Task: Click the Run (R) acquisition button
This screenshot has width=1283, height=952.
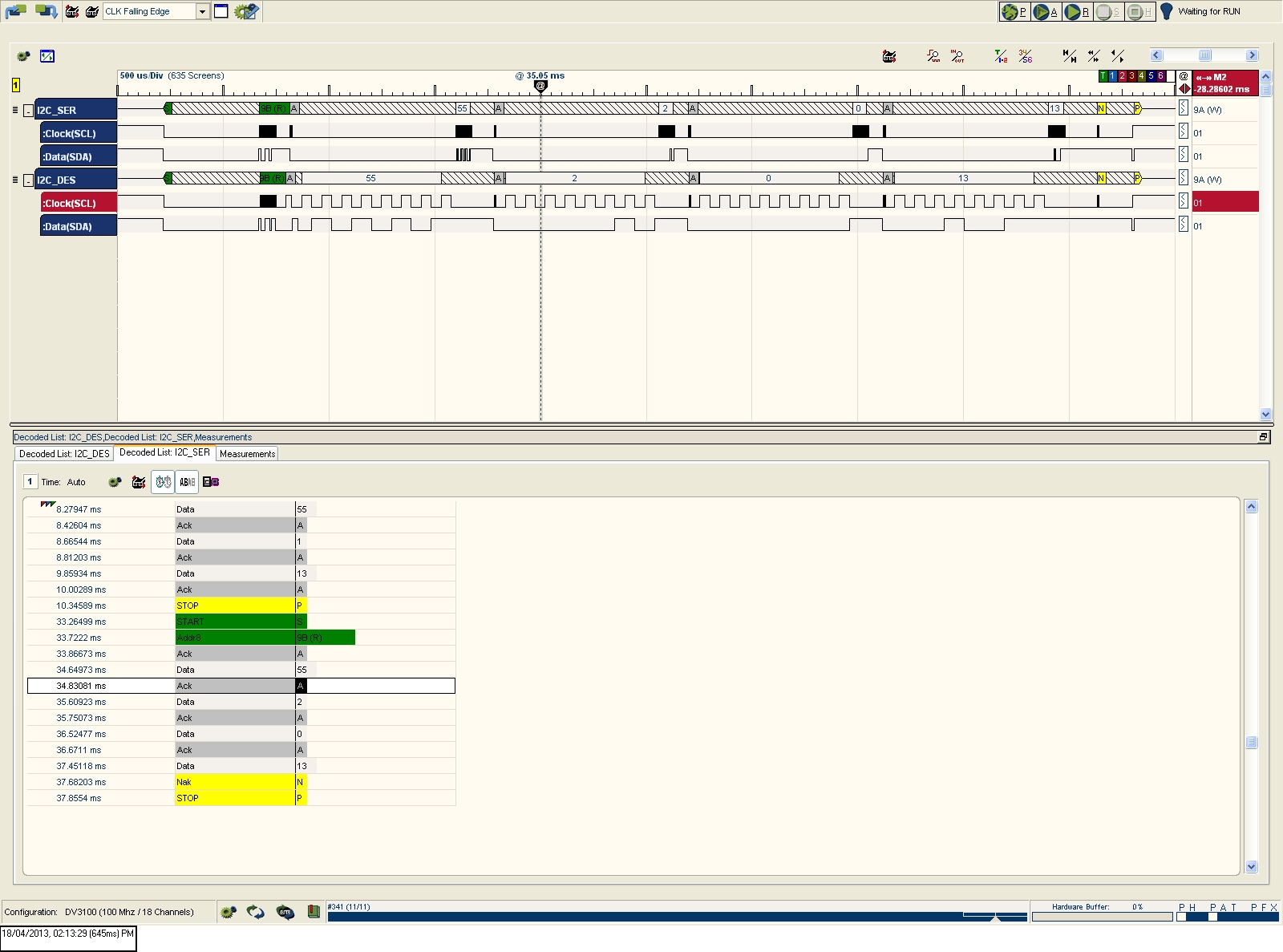Action: (x=1077, y=11)
